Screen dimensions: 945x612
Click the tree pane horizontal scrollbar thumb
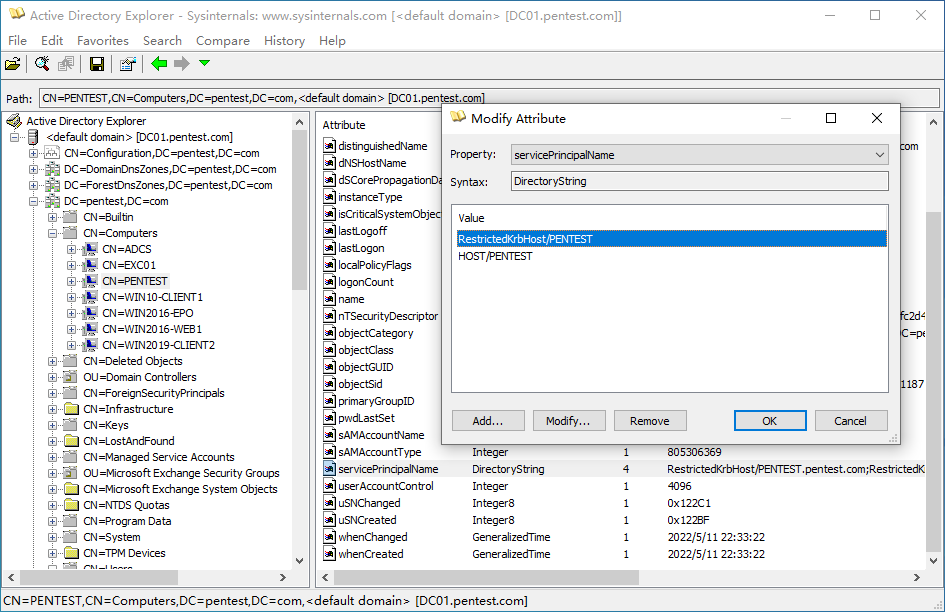(99, 577)
